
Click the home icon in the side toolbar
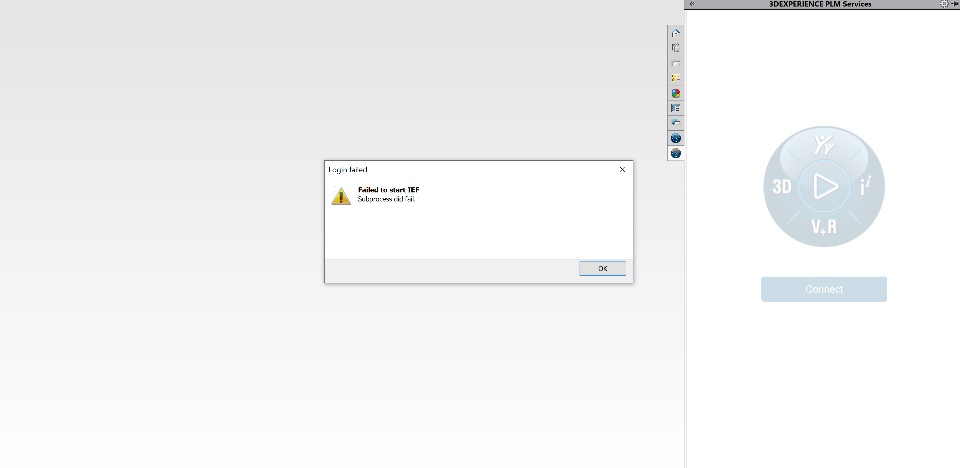pos(675,33)
